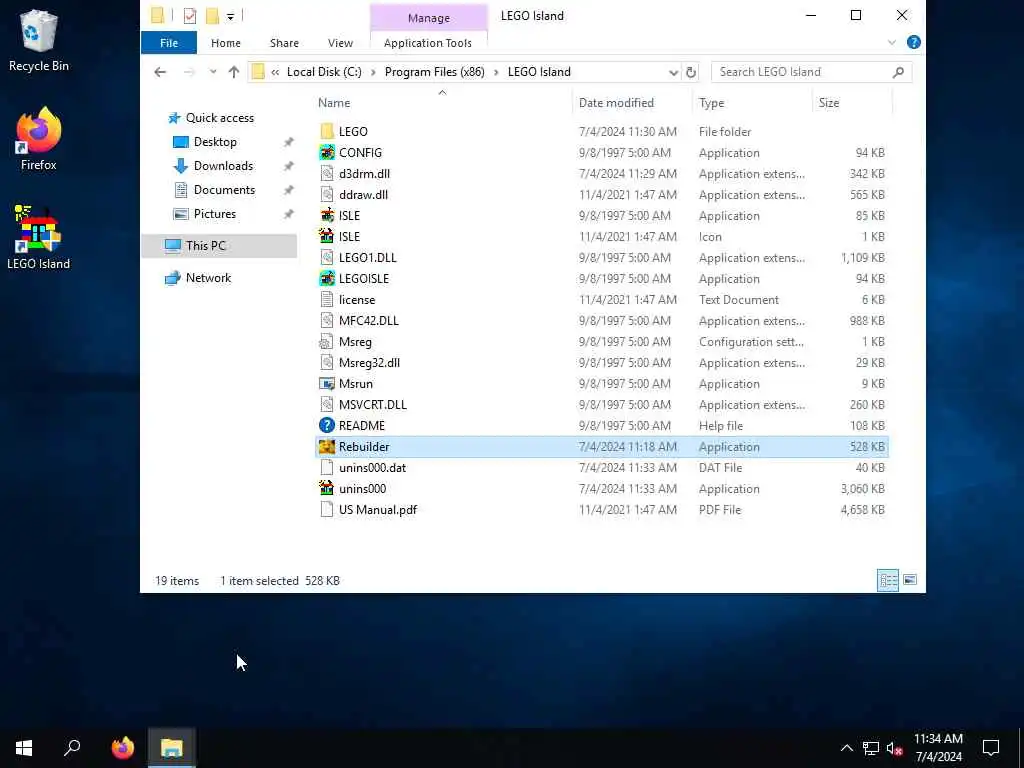Switch to large icons view layout
This screenshot has width=1024, height=768.
[910, 580]
